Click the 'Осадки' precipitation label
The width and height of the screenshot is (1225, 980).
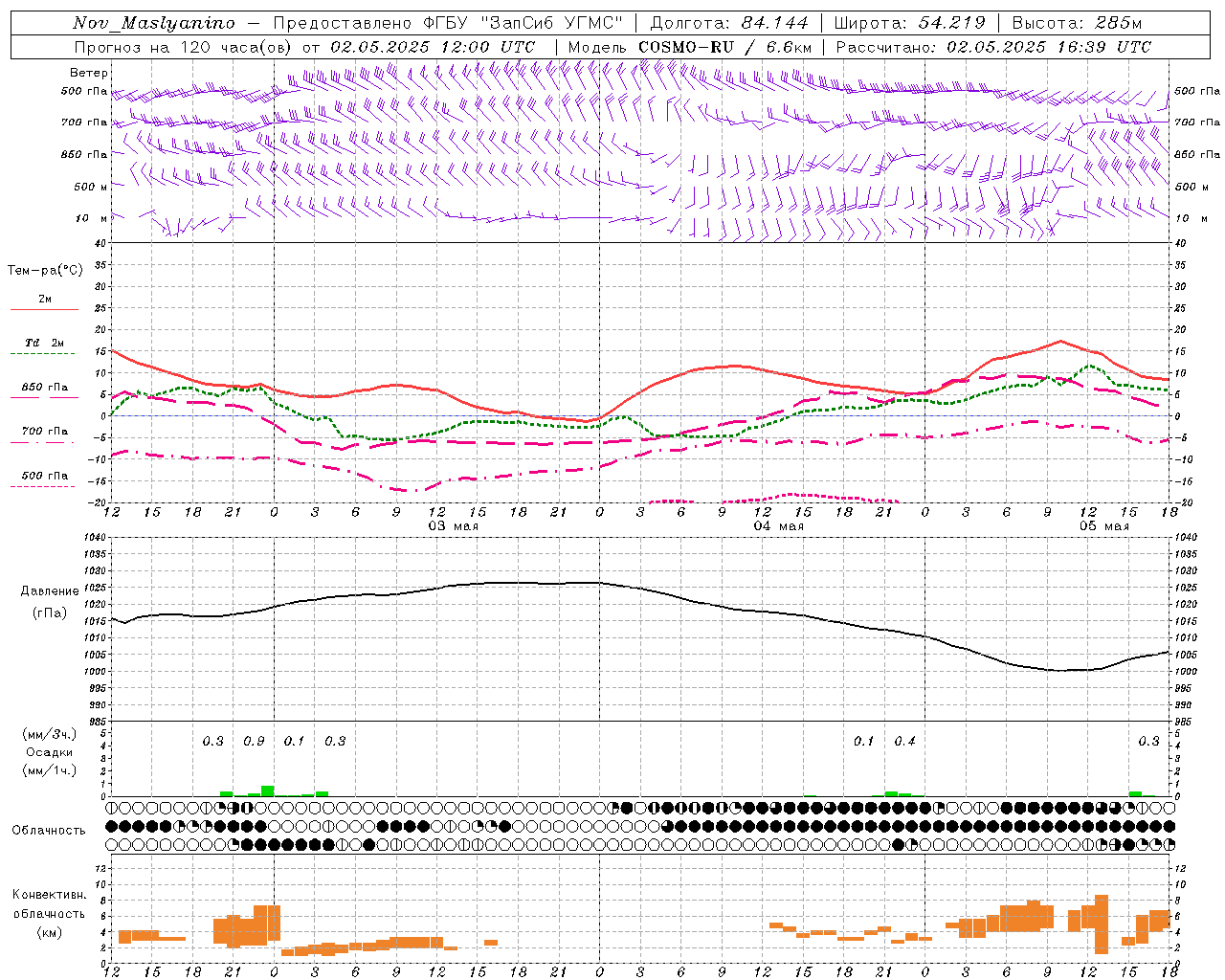pyautogui.click(x=49, y=752)
